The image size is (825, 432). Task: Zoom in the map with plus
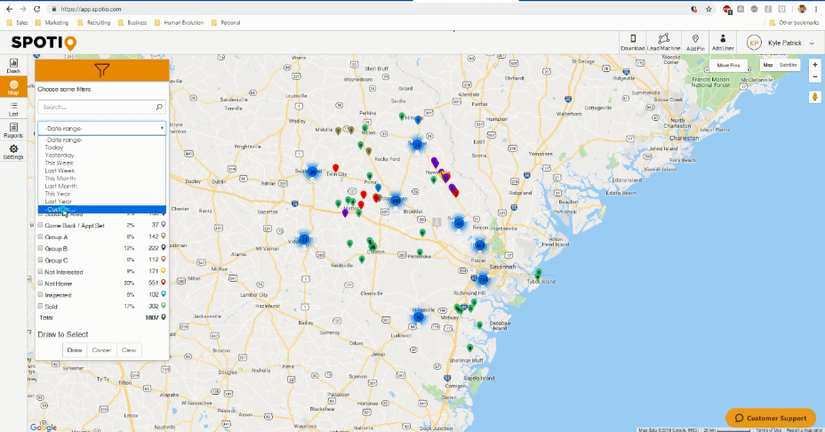pos(815,65)
